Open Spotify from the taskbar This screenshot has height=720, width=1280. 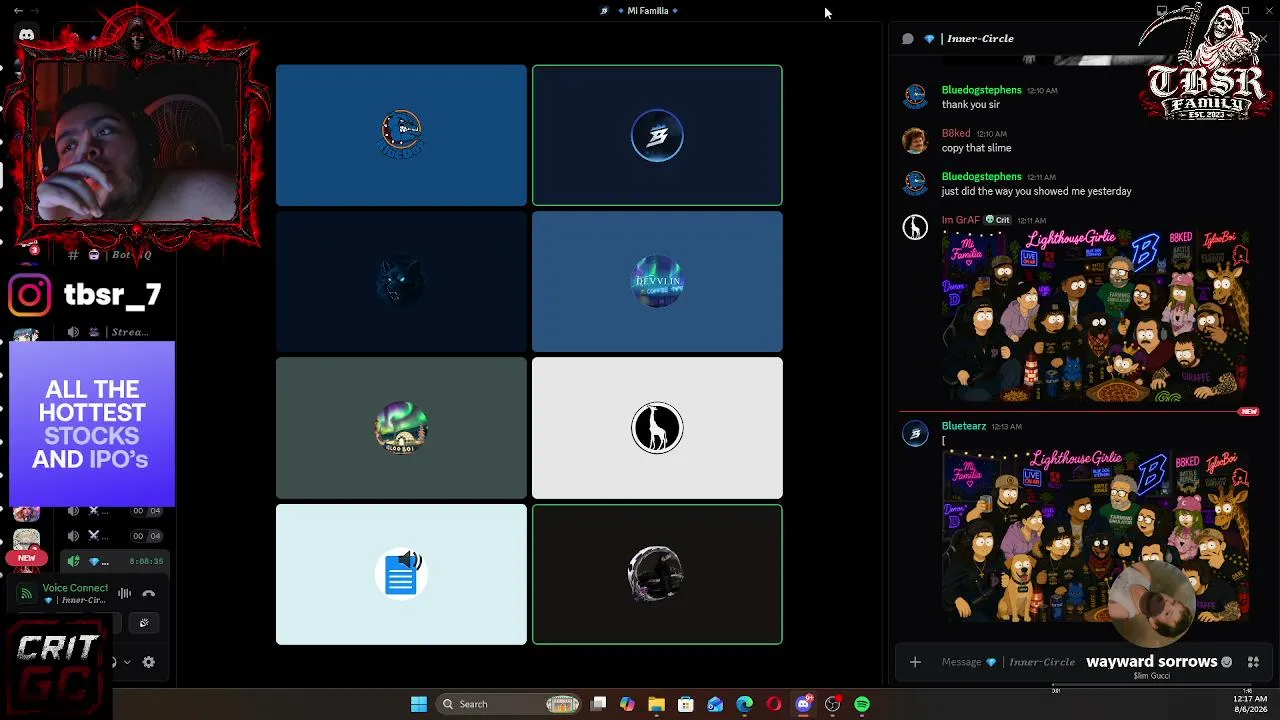tap(862, 704)
